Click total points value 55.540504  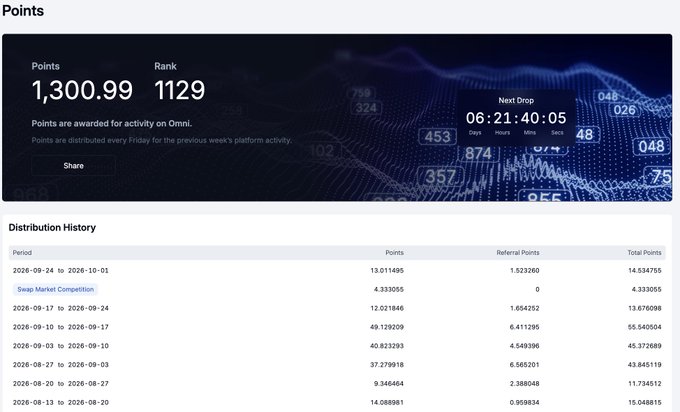(644, 327)
